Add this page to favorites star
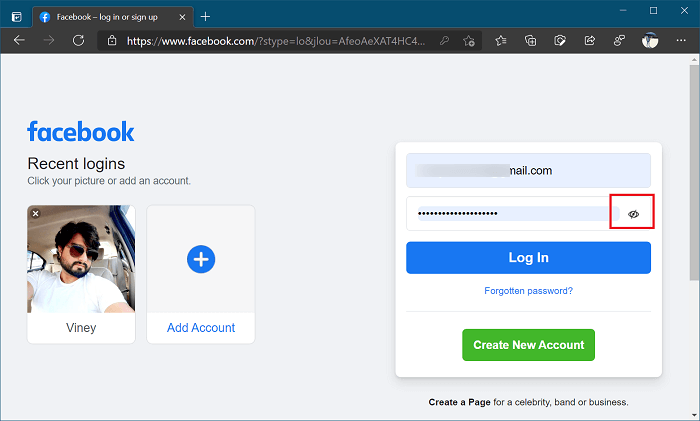This screenshot has width=700, height=421. [469, 41]
